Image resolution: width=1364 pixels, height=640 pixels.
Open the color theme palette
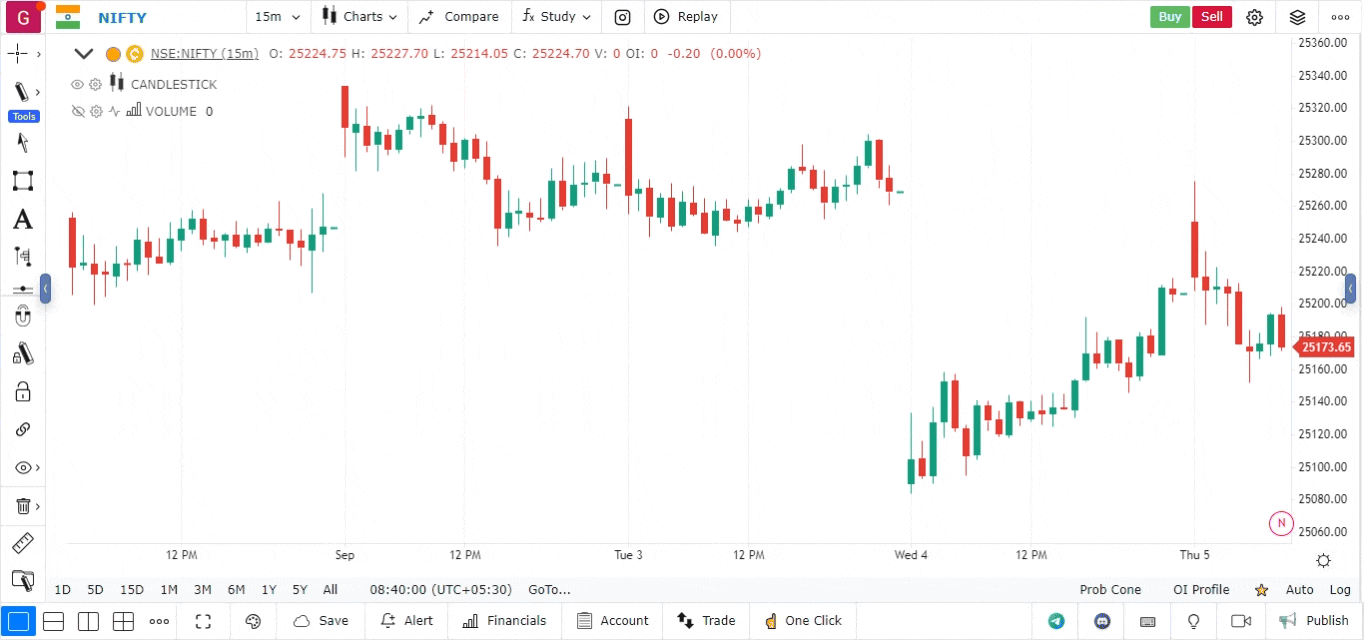(x=253, y=621)
